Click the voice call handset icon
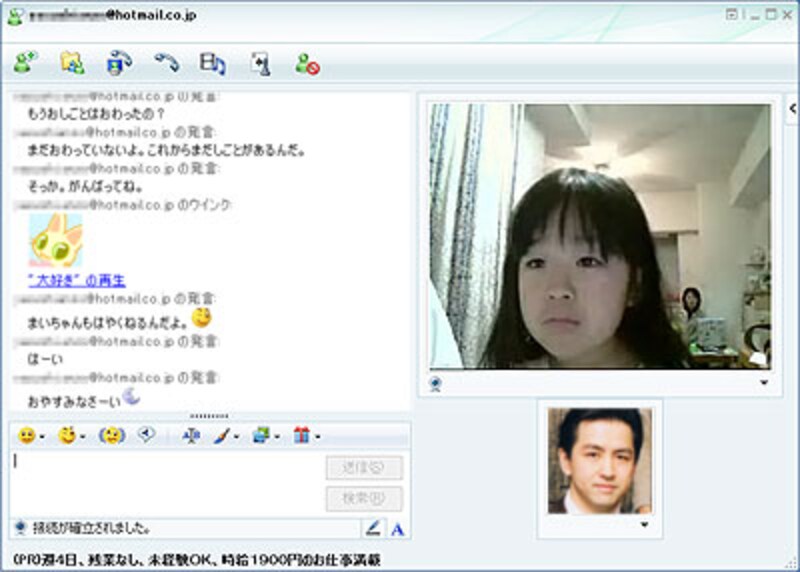The width and height of the screenshot is (800, 572). [165, 64]
